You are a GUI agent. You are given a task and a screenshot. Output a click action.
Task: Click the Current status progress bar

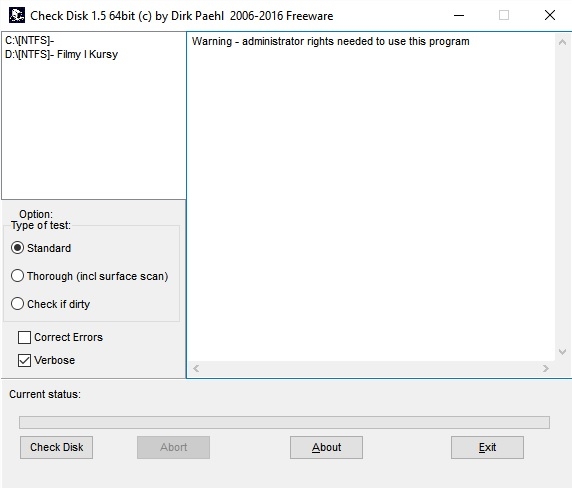285,422
